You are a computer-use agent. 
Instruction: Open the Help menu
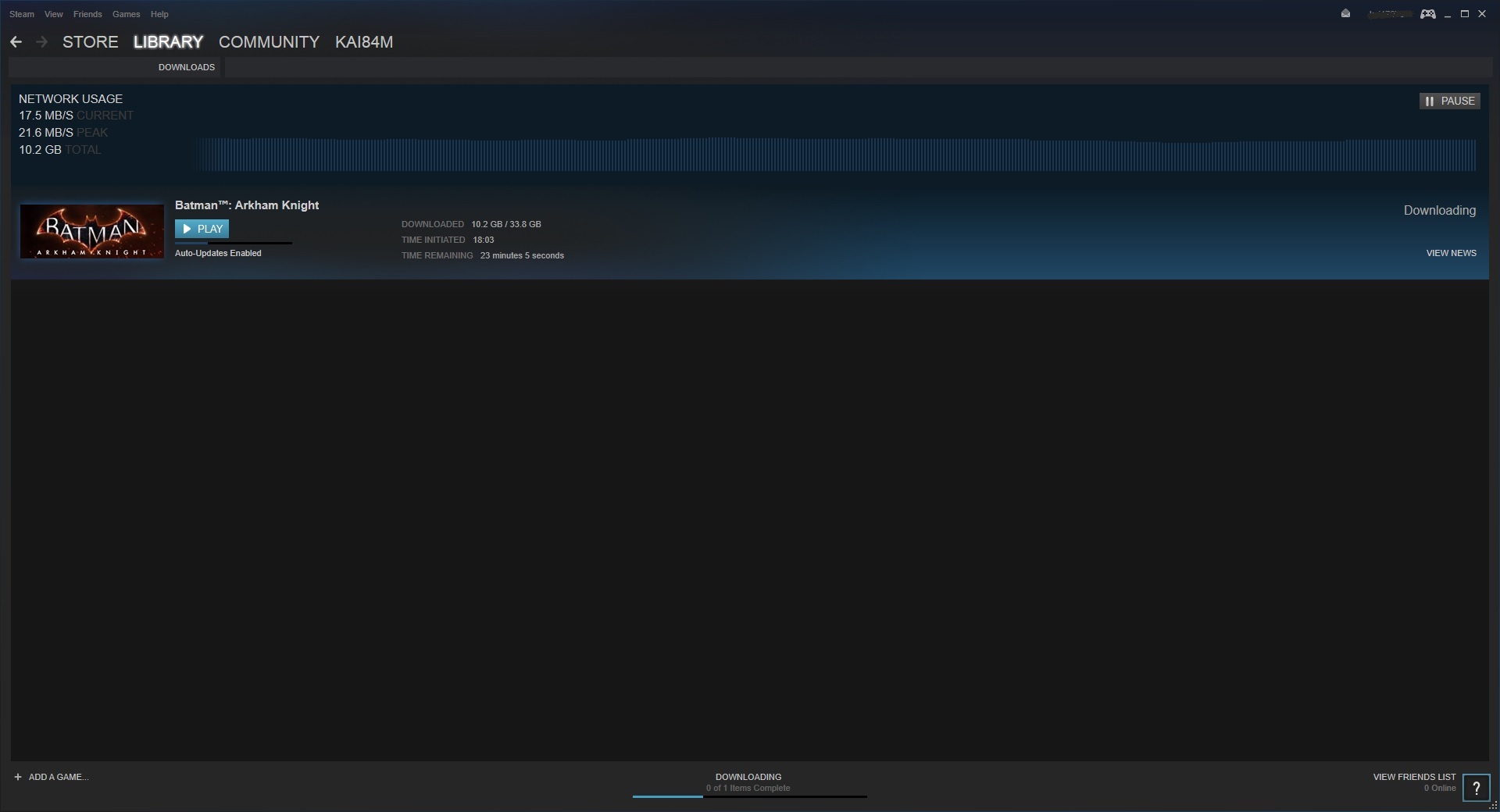(x=159, y=14)
